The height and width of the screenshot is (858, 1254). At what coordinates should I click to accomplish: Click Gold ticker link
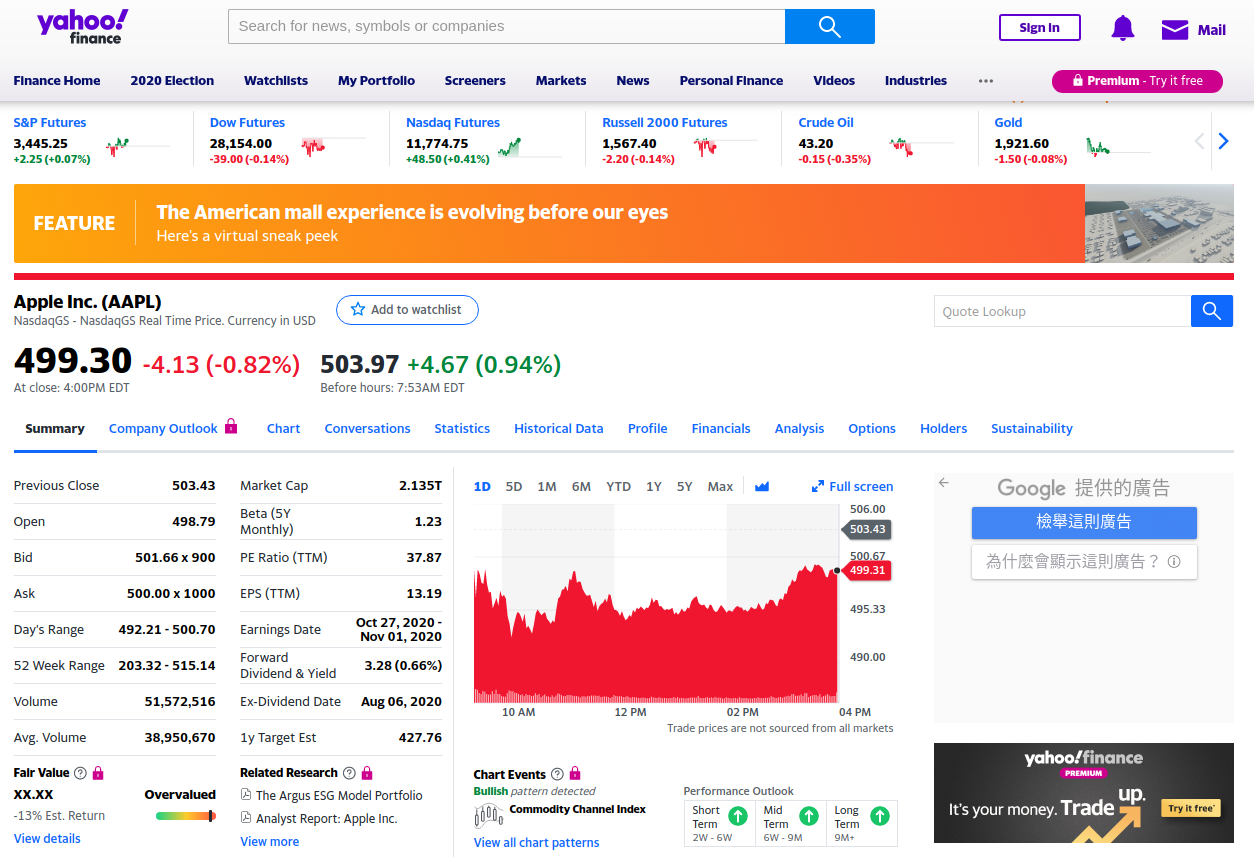click(x=1009, y=123)
